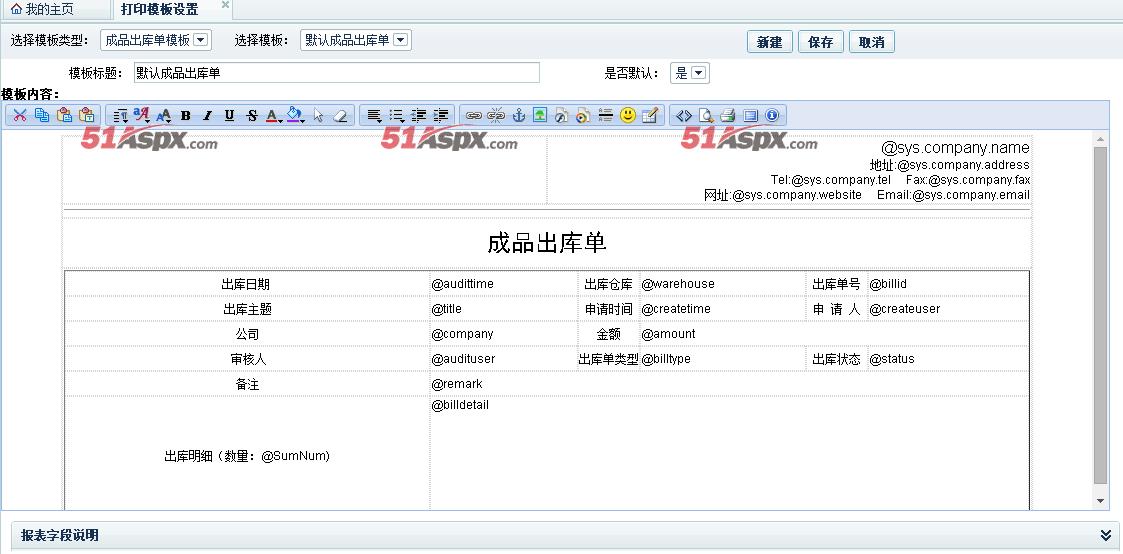Click the printer icon in the toolbar
This screenshot has height=554, width=1123.
(728, 115)
